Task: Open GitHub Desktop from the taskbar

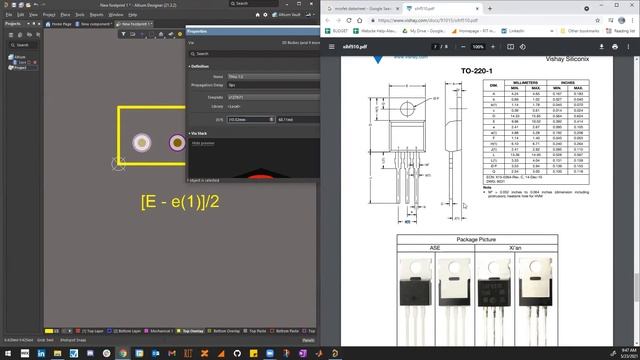Action: coord(237,353)
